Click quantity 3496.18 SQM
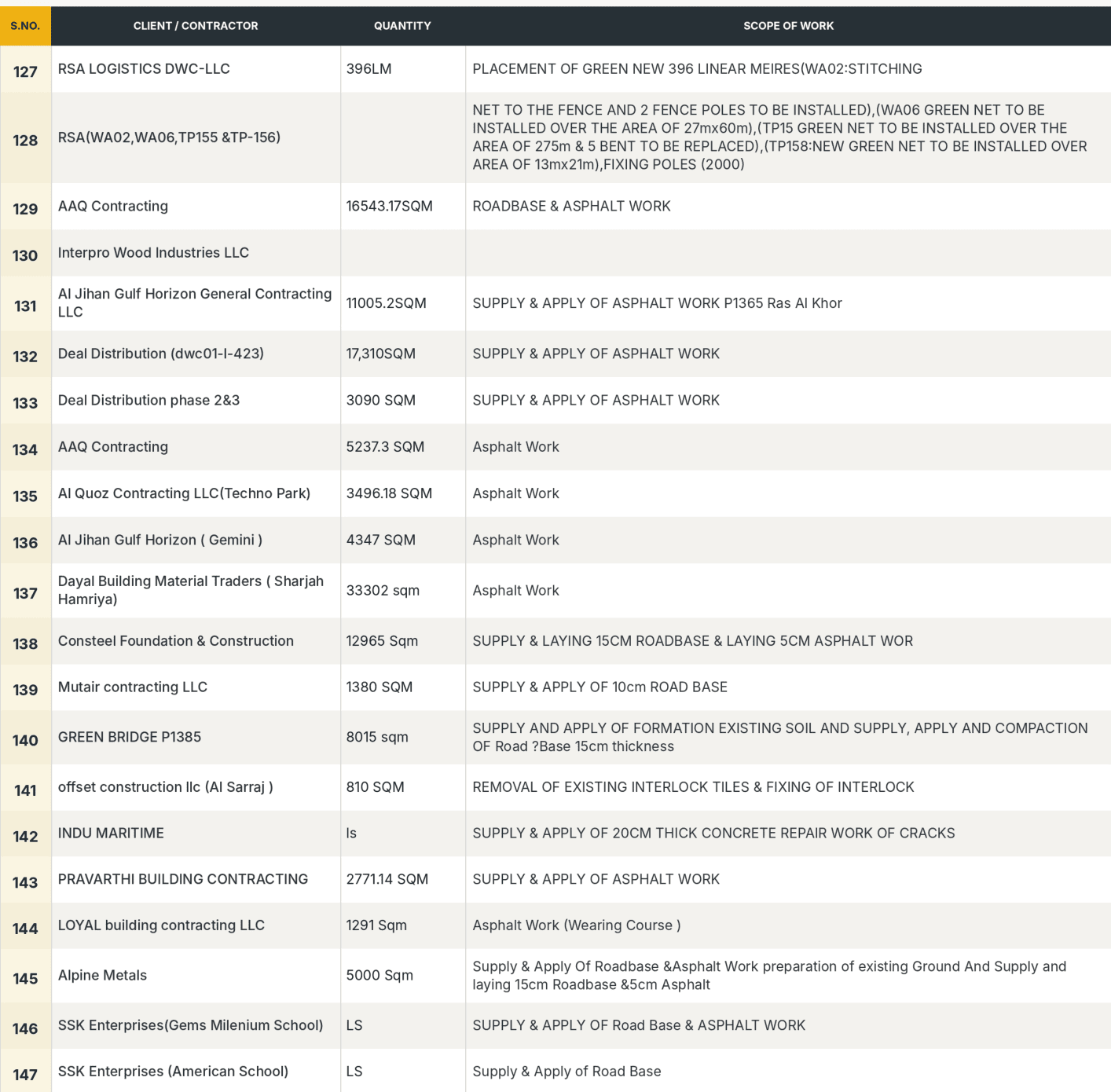1111x1092 pixels. [389, 493]
